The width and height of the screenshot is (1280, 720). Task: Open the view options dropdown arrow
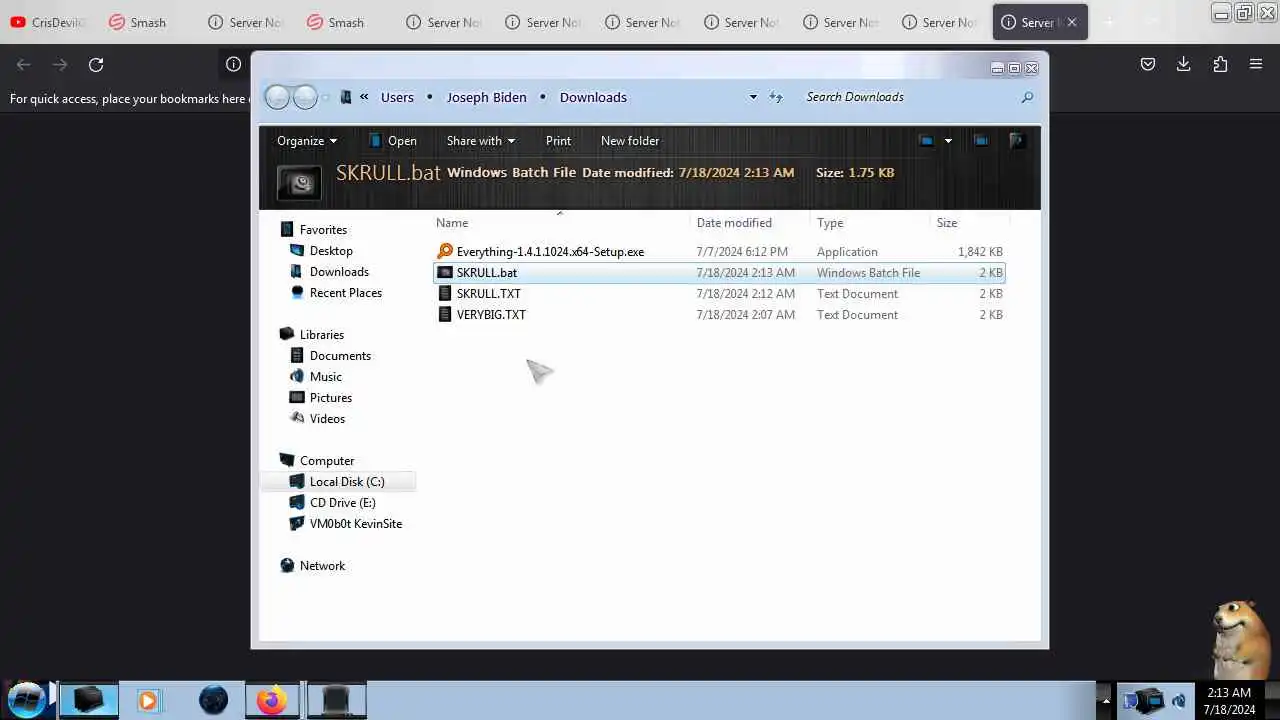[x=948, y=141]
